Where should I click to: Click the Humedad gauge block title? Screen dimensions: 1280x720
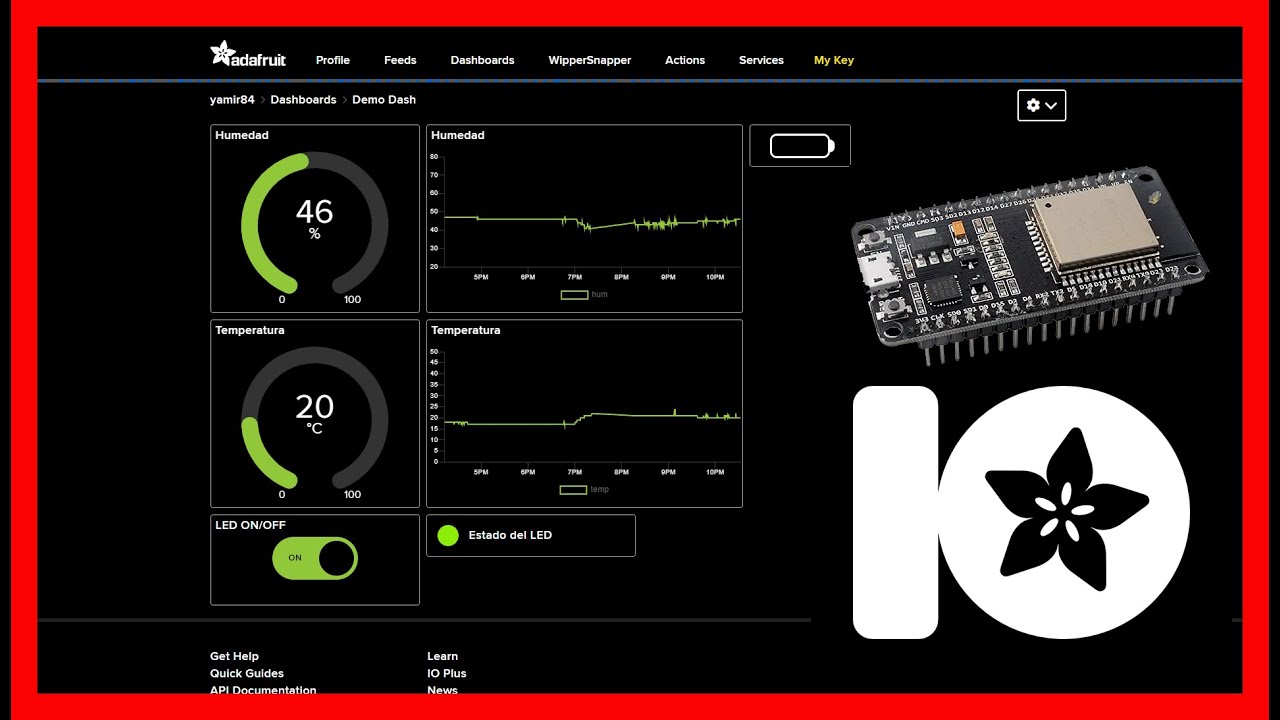point(242,135)
